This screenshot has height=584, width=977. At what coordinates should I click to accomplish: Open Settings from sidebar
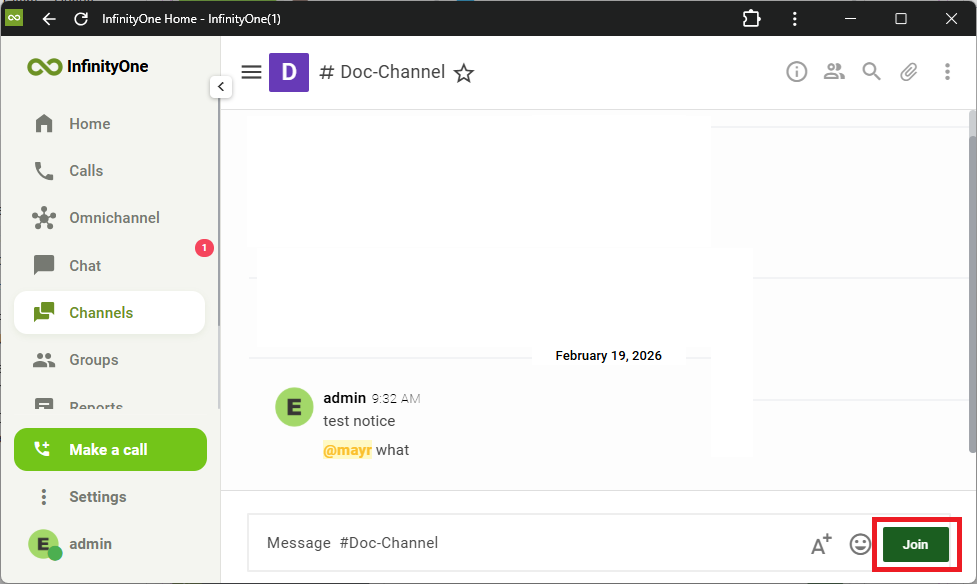point(110,497)
